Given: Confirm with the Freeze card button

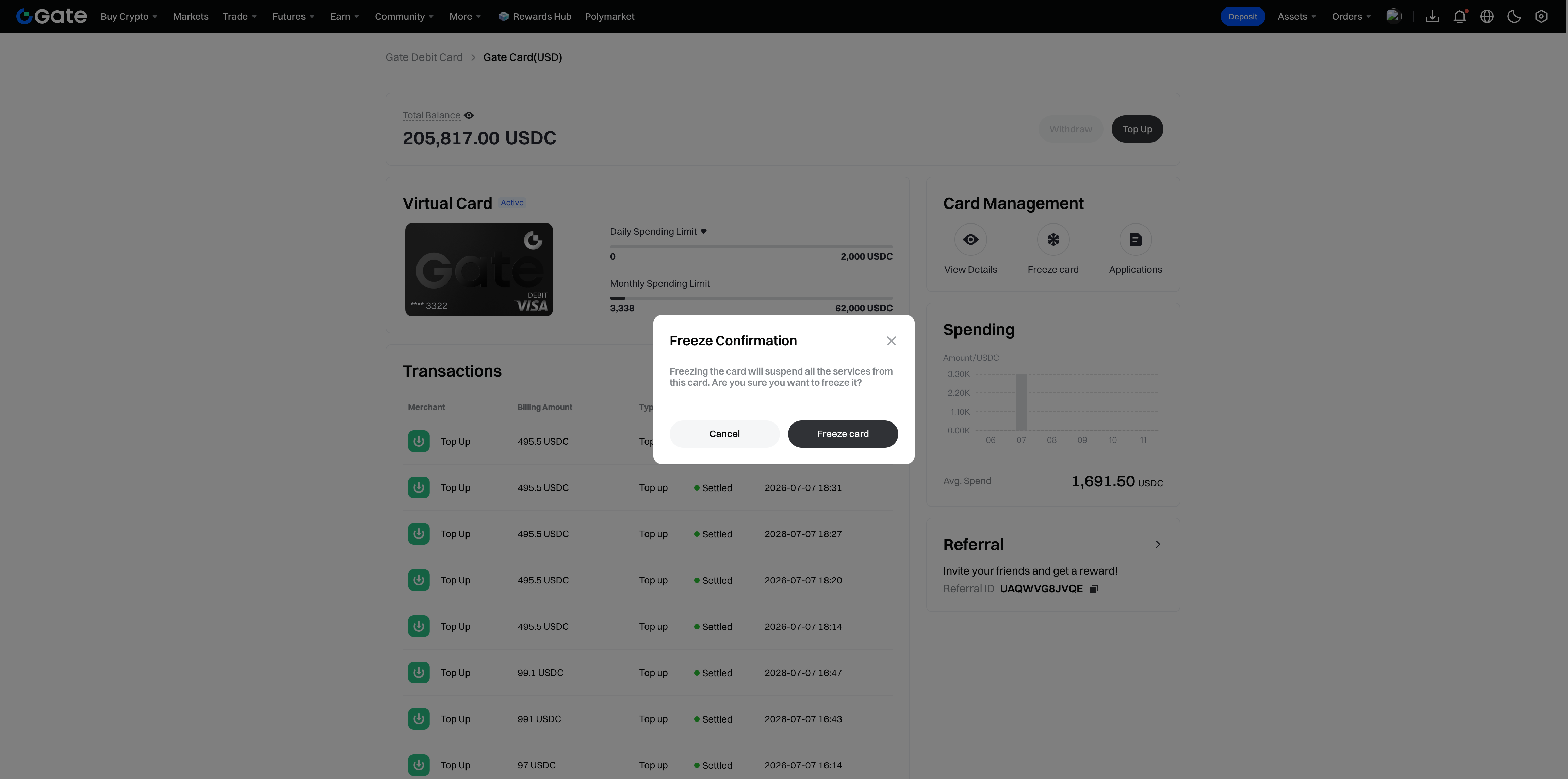Looking at the screenshot, I should click(x=843, y=434).
